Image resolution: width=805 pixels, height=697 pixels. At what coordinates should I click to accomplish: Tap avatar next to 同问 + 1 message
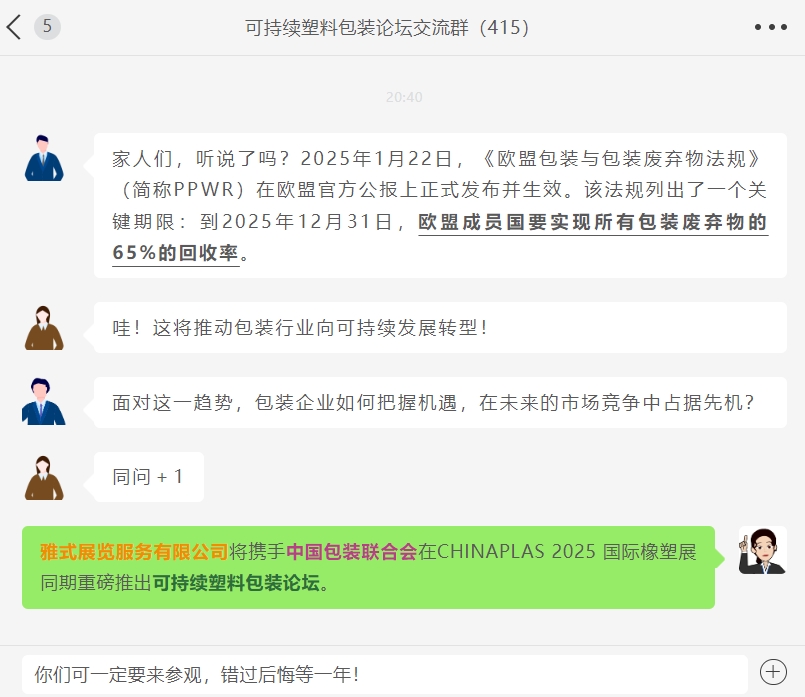[44, 478]
